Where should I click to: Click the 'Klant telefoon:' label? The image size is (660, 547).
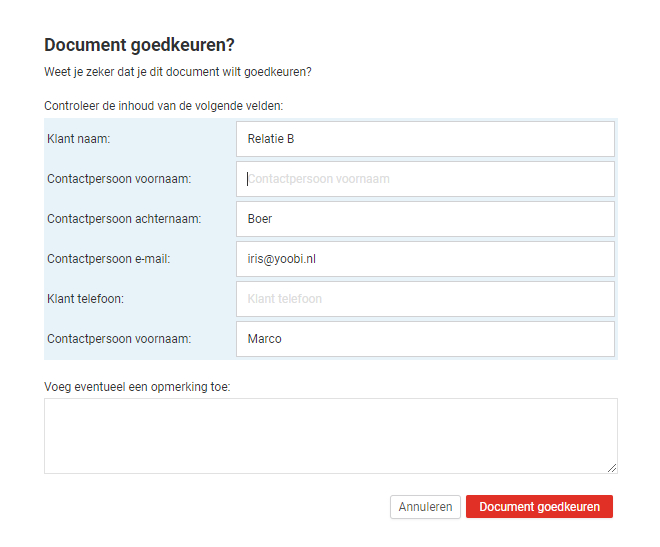(x=85, y=299)
